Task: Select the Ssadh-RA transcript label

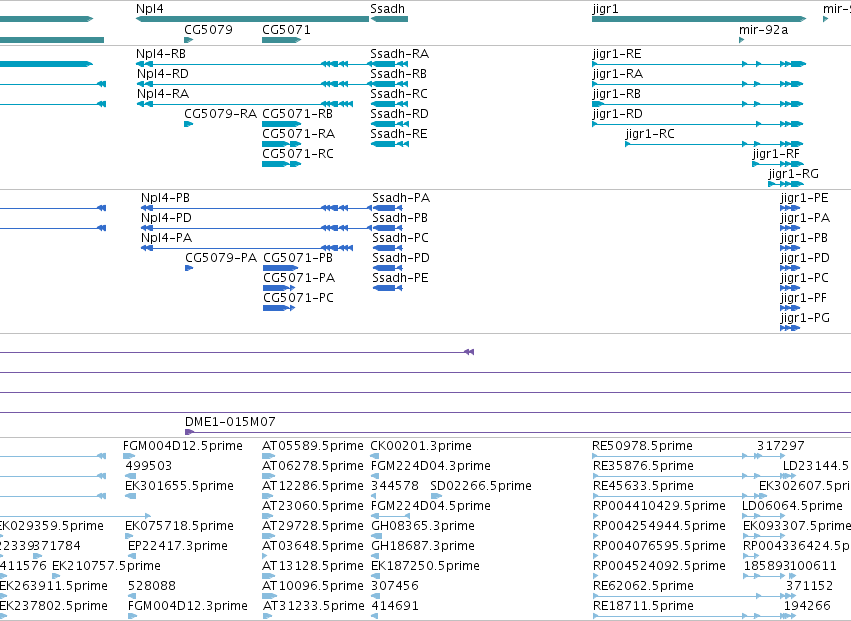Action: (399, 54)
